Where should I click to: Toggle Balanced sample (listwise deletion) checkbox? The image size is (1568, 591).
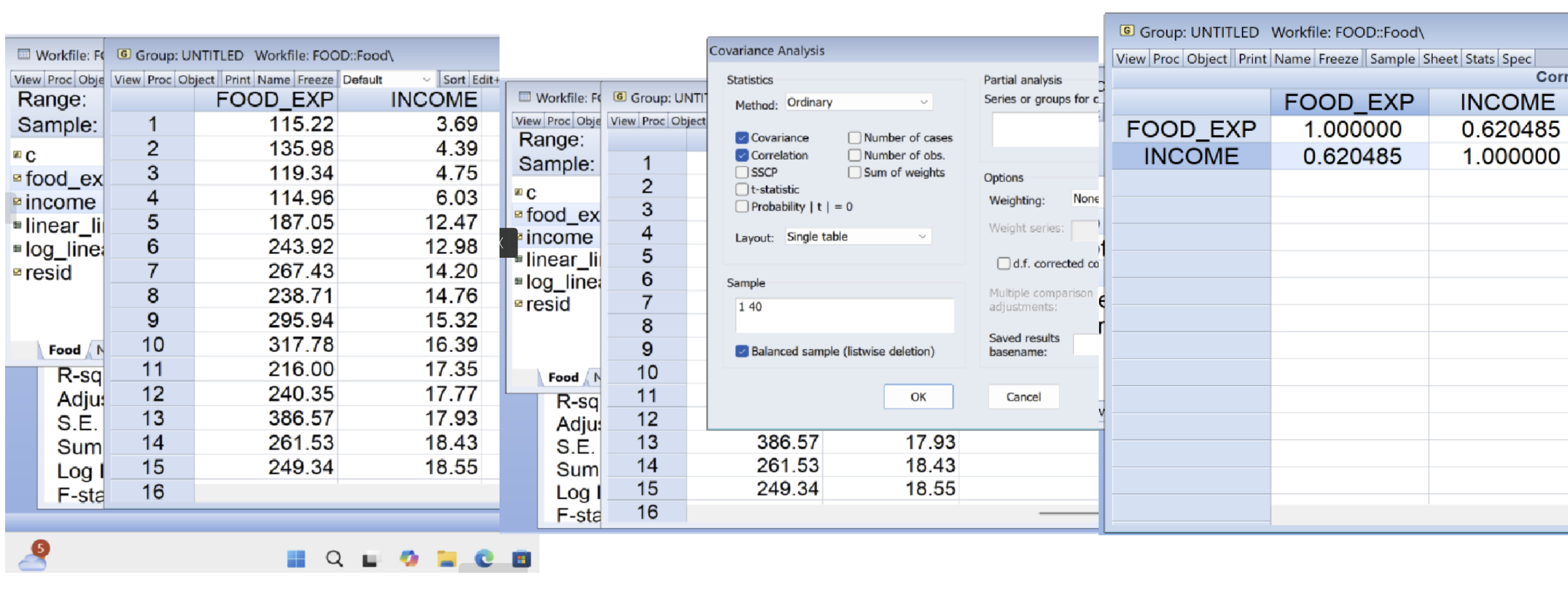741,351
